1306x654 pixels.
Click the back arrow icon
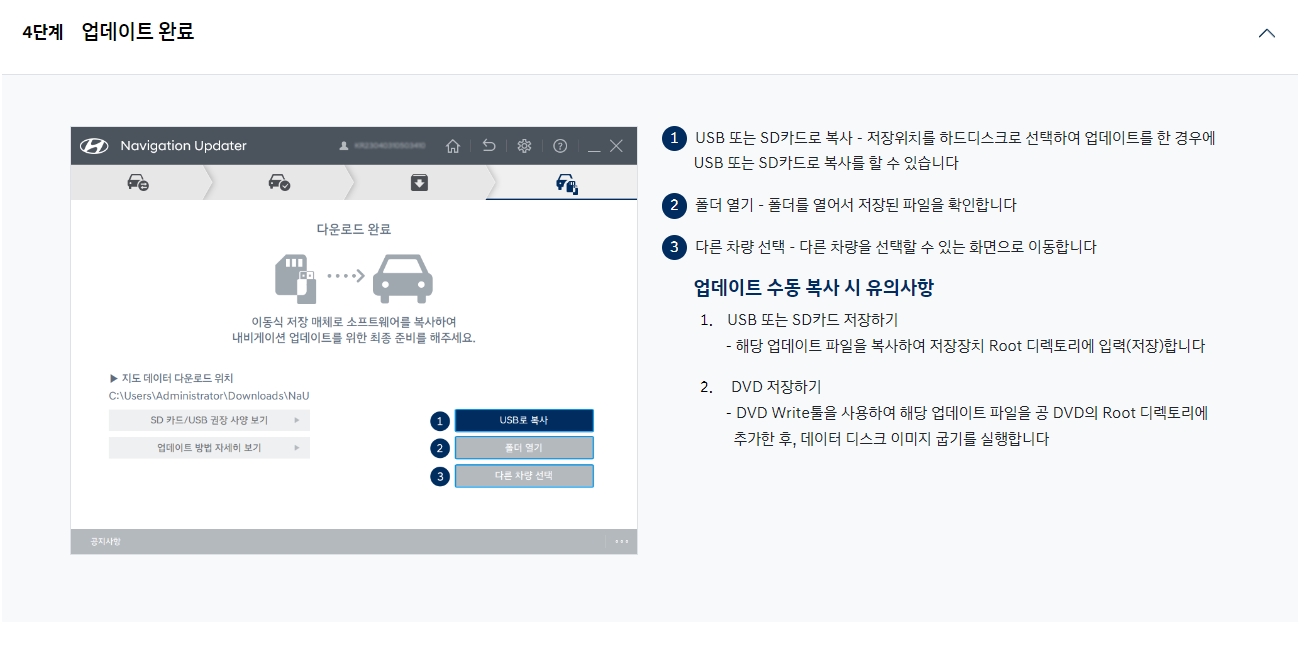coord(488,144)
